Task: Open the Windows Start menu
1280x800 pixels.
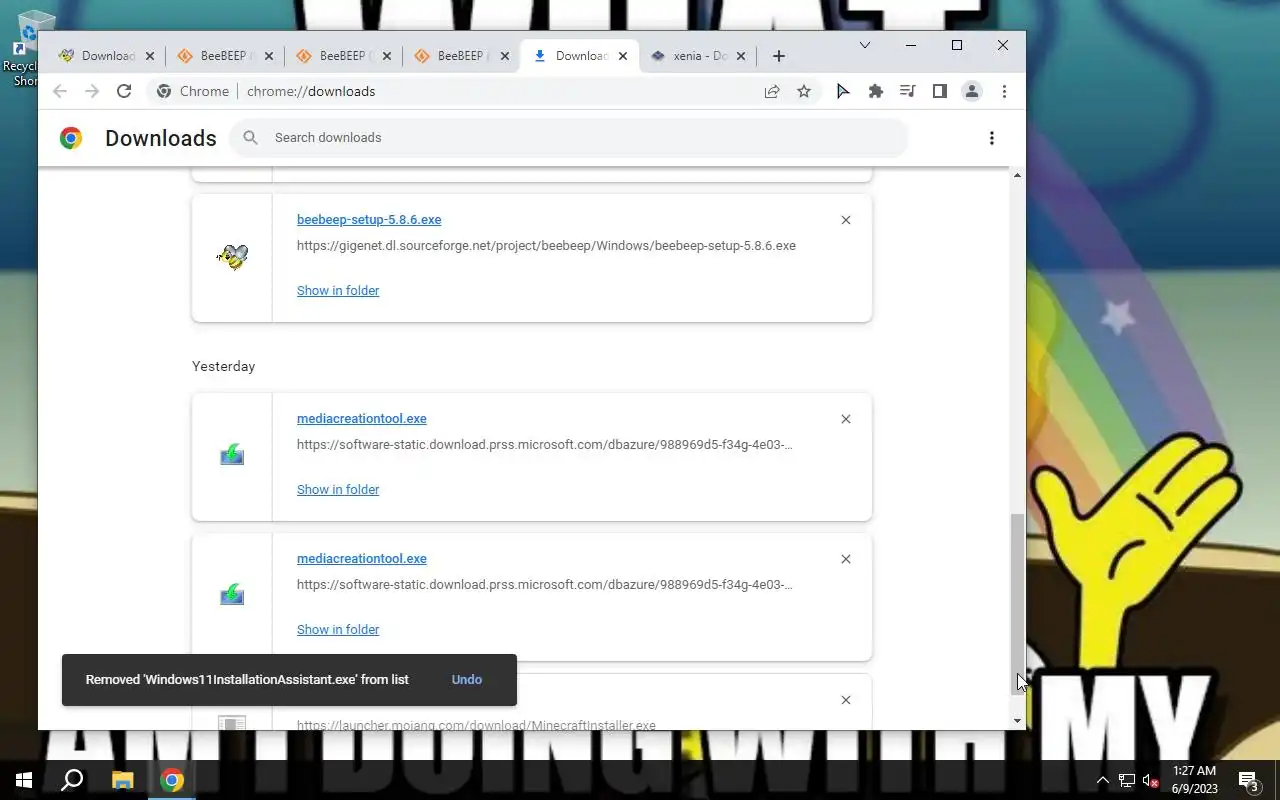Action: click(x=24, y=780)
